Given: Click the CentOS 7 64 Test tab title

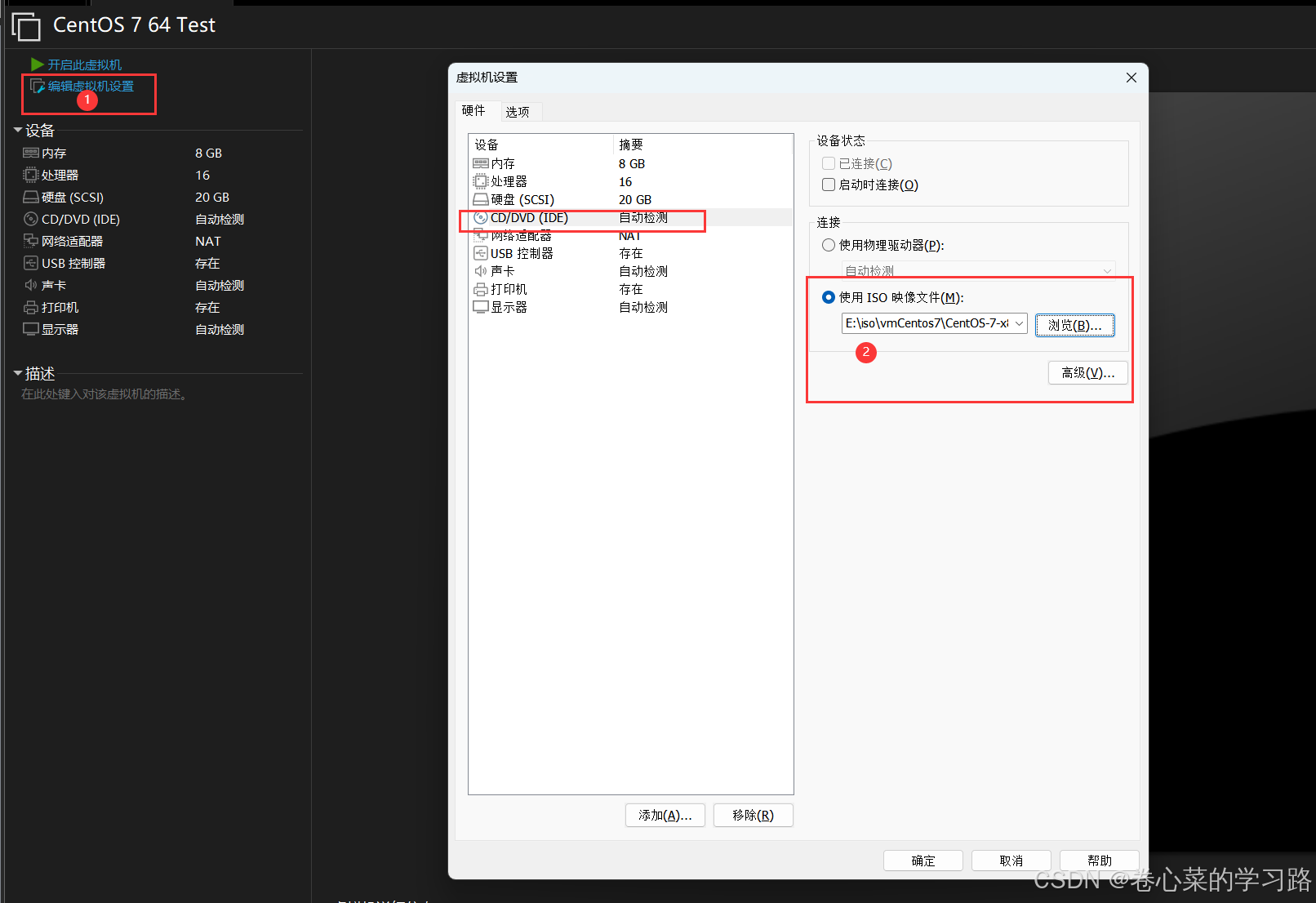Looking at the screenshot, I should coord(134,25).
